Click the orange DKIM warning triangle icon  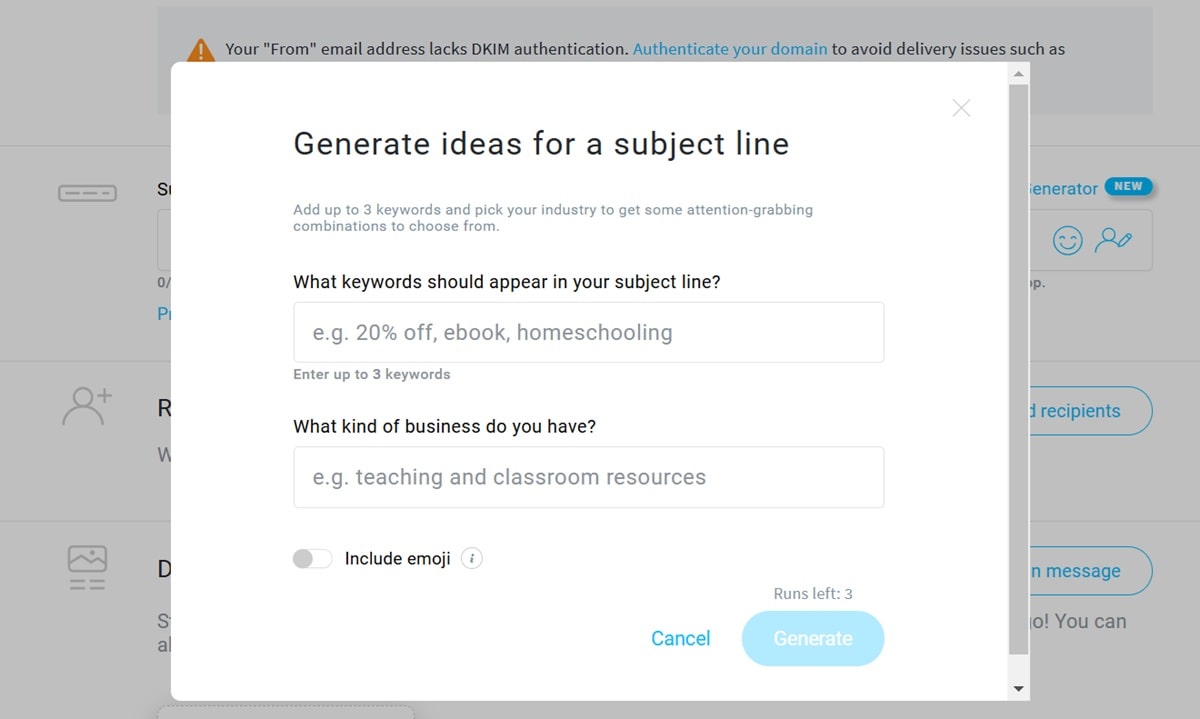pyautogui.click(x=201, y=49)
